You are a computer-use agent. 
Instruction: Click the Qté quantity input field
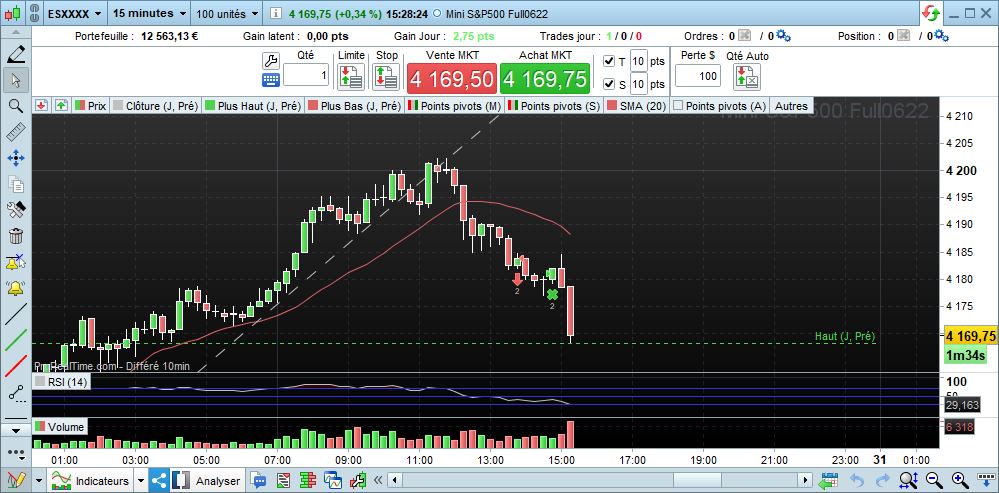point(306,76)
